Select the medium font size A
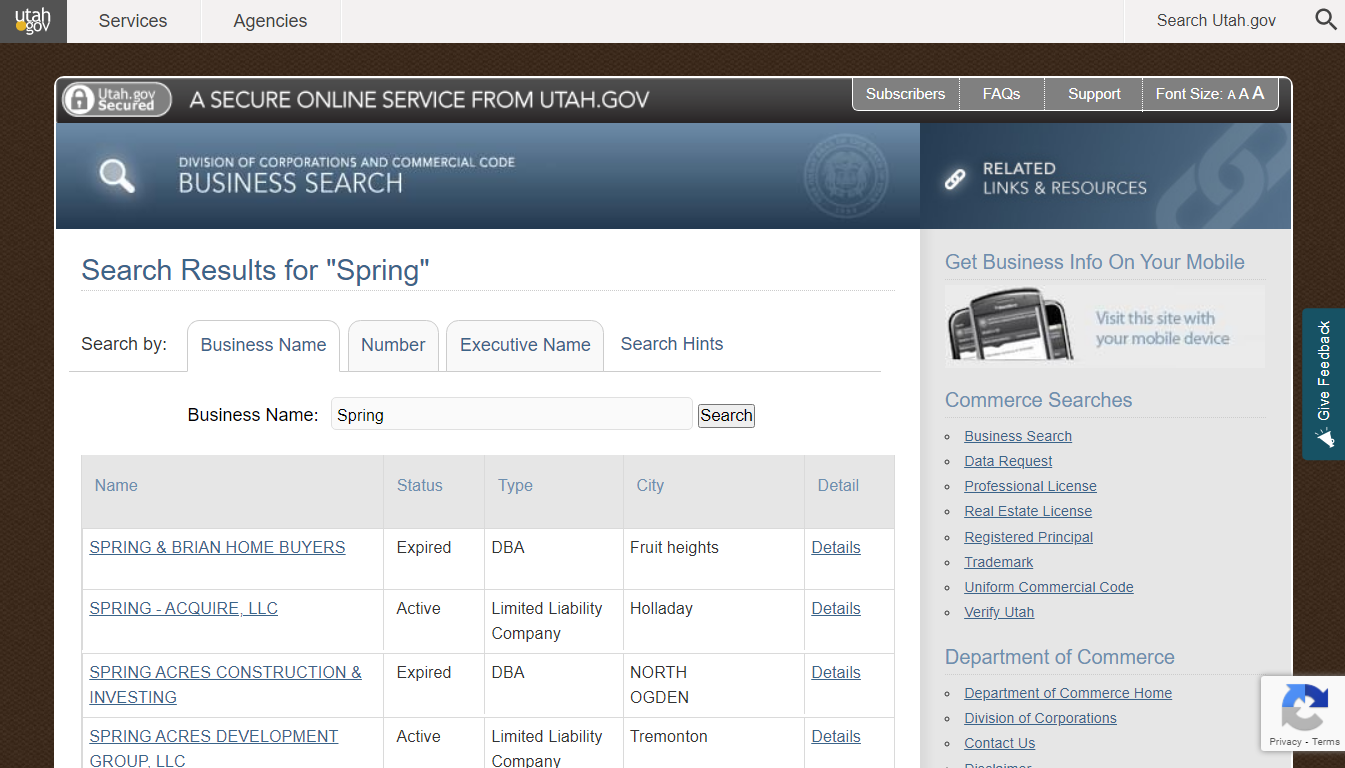Viewport: 1345px width, 768px height. pyautogui.click(x=1244, y=94)
